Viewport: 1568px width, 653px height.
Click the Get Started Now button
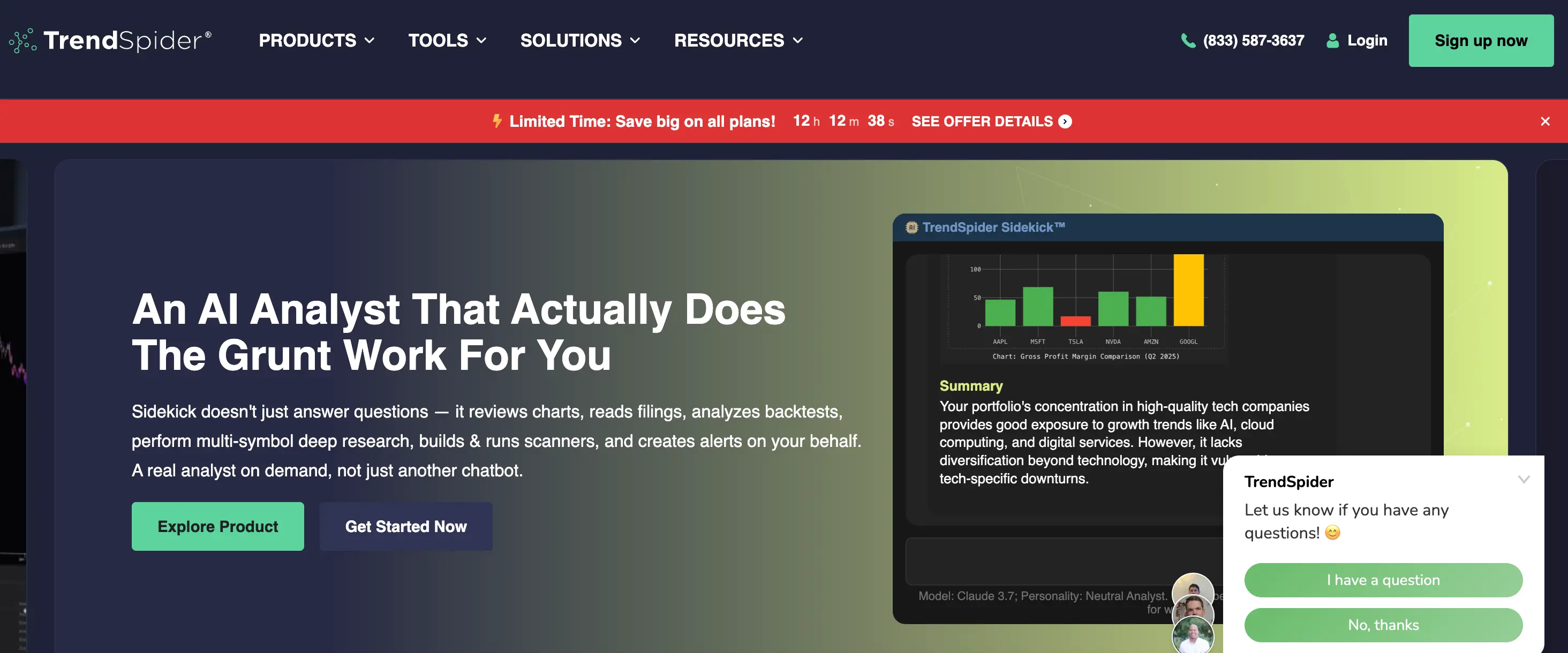tap(406, 527)
